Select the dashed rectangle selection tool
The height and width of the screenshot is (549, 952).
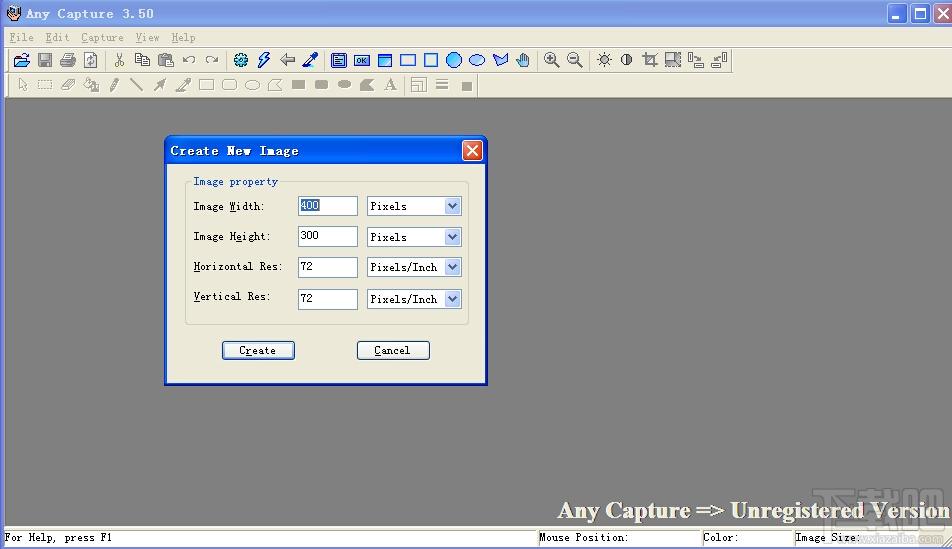pyautogui.click(x=45, y=85)
